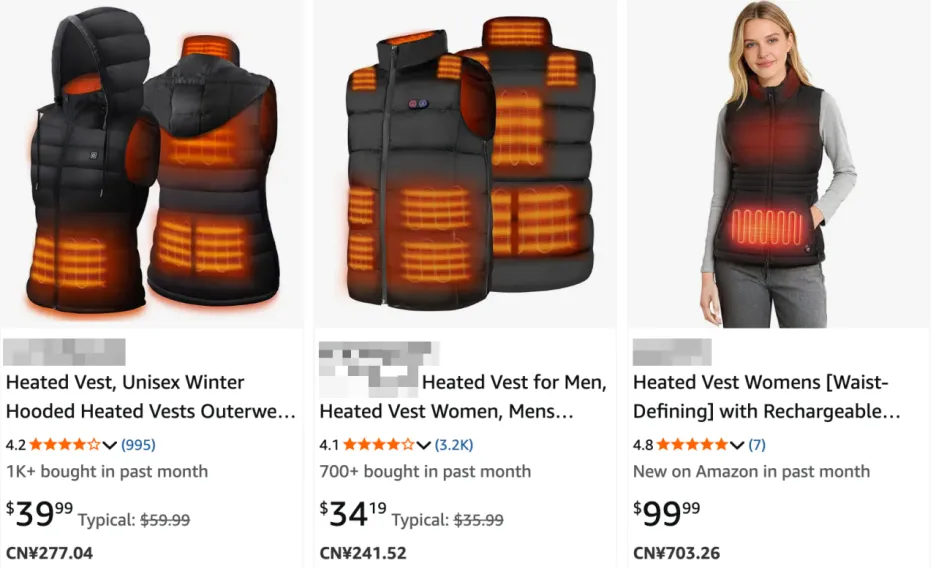Expand rating breakdown chevron beside 4.1 stars
The height and width of the screenshot is (569, 936).
(423, 445)
